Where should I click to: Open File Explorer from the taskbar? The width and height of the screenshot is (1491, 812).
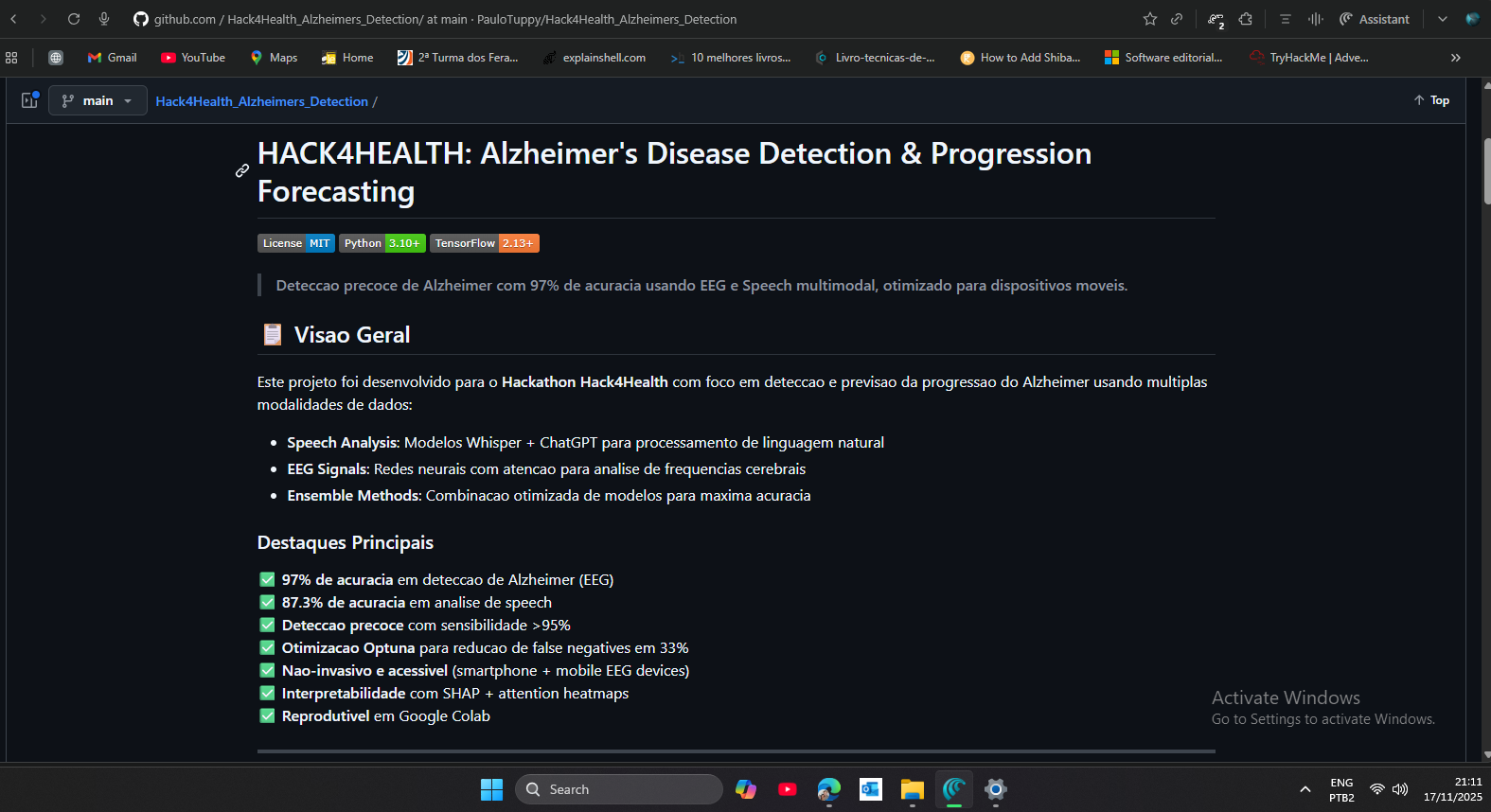pyautogui.click(x=913, y=789)
